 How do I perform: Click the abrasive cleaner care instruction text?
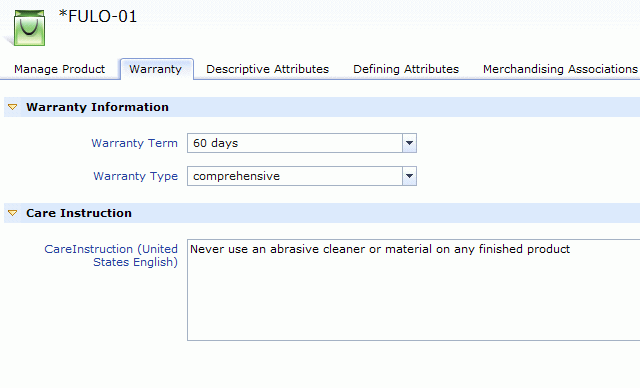point(380,249)
